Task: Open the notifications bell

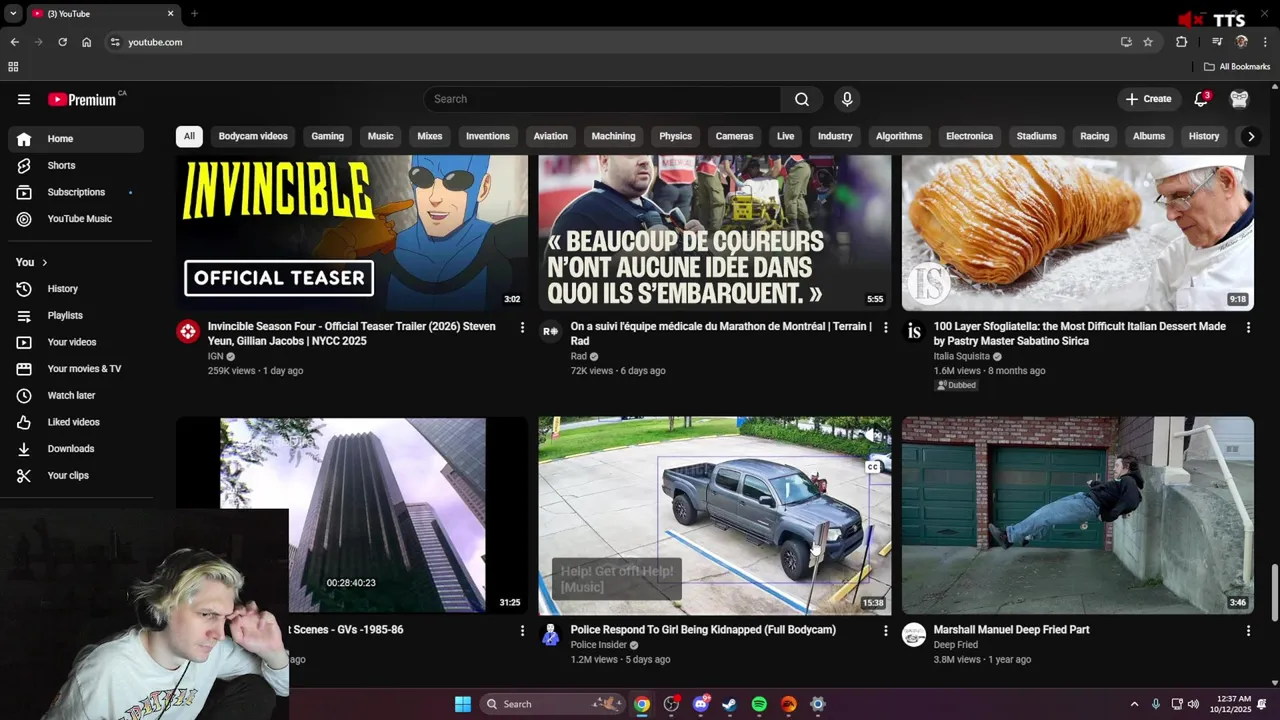Action: [x=1201, y=99]
